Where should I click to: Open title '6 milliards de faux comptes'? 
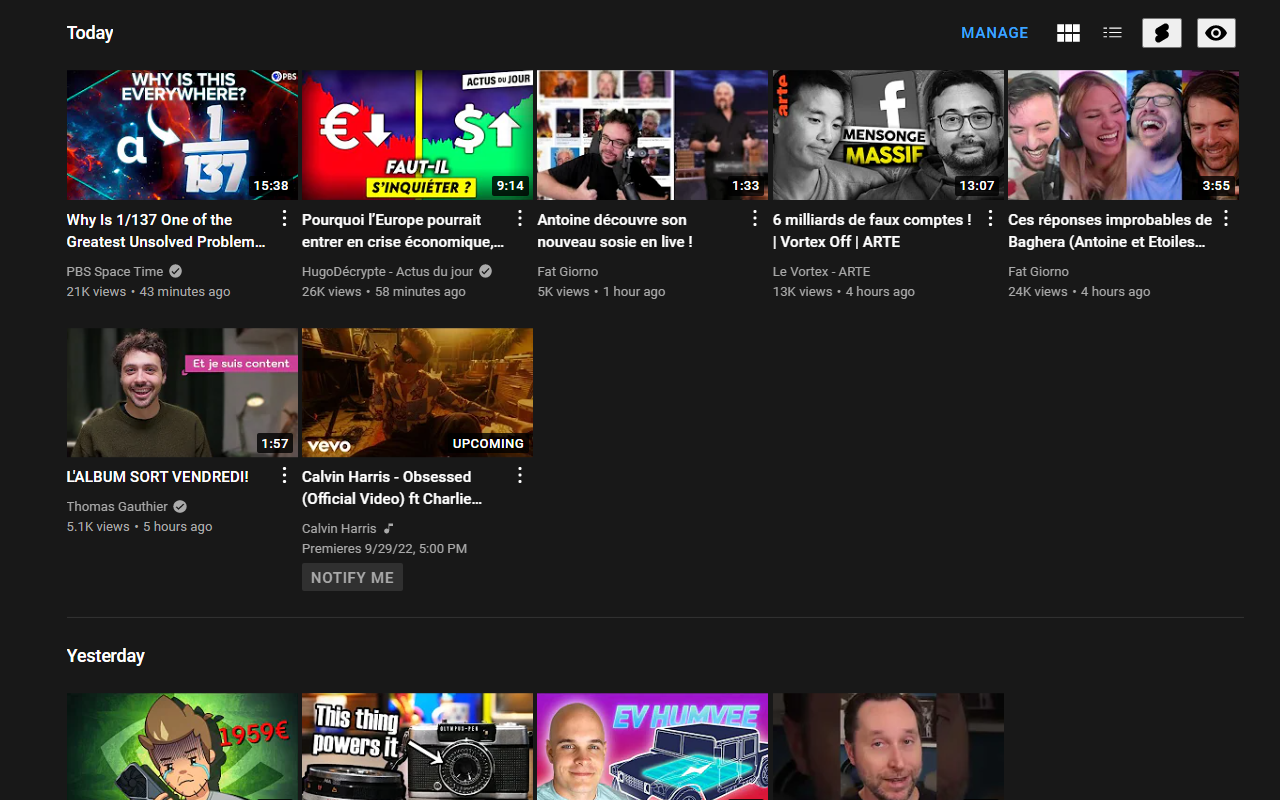click(x=872, y=231)
